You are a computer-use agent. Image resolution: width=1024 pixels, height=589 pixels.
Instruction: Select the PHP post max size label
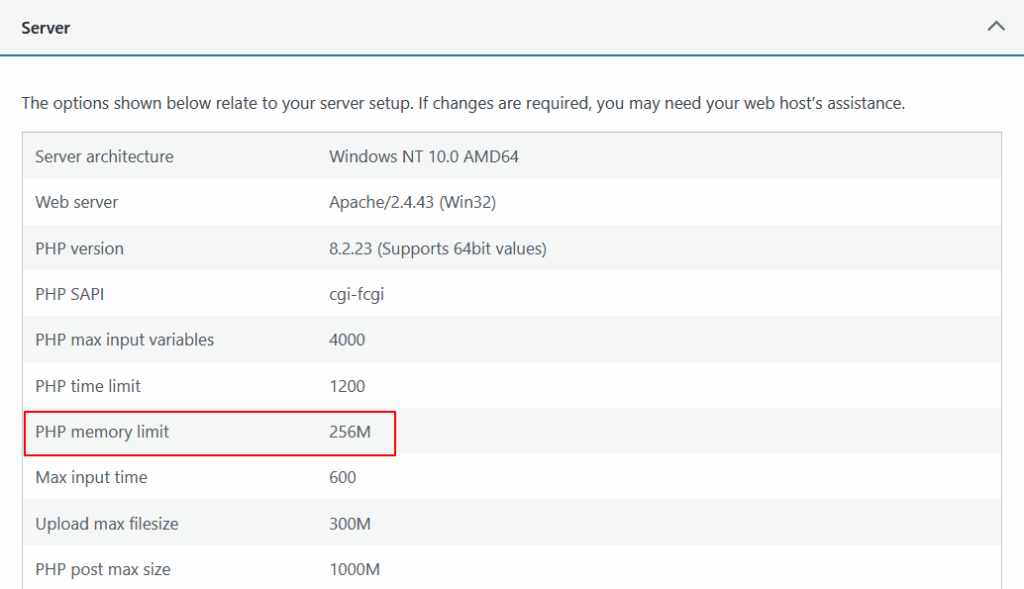pyautogui.click(x=103, y=570)
